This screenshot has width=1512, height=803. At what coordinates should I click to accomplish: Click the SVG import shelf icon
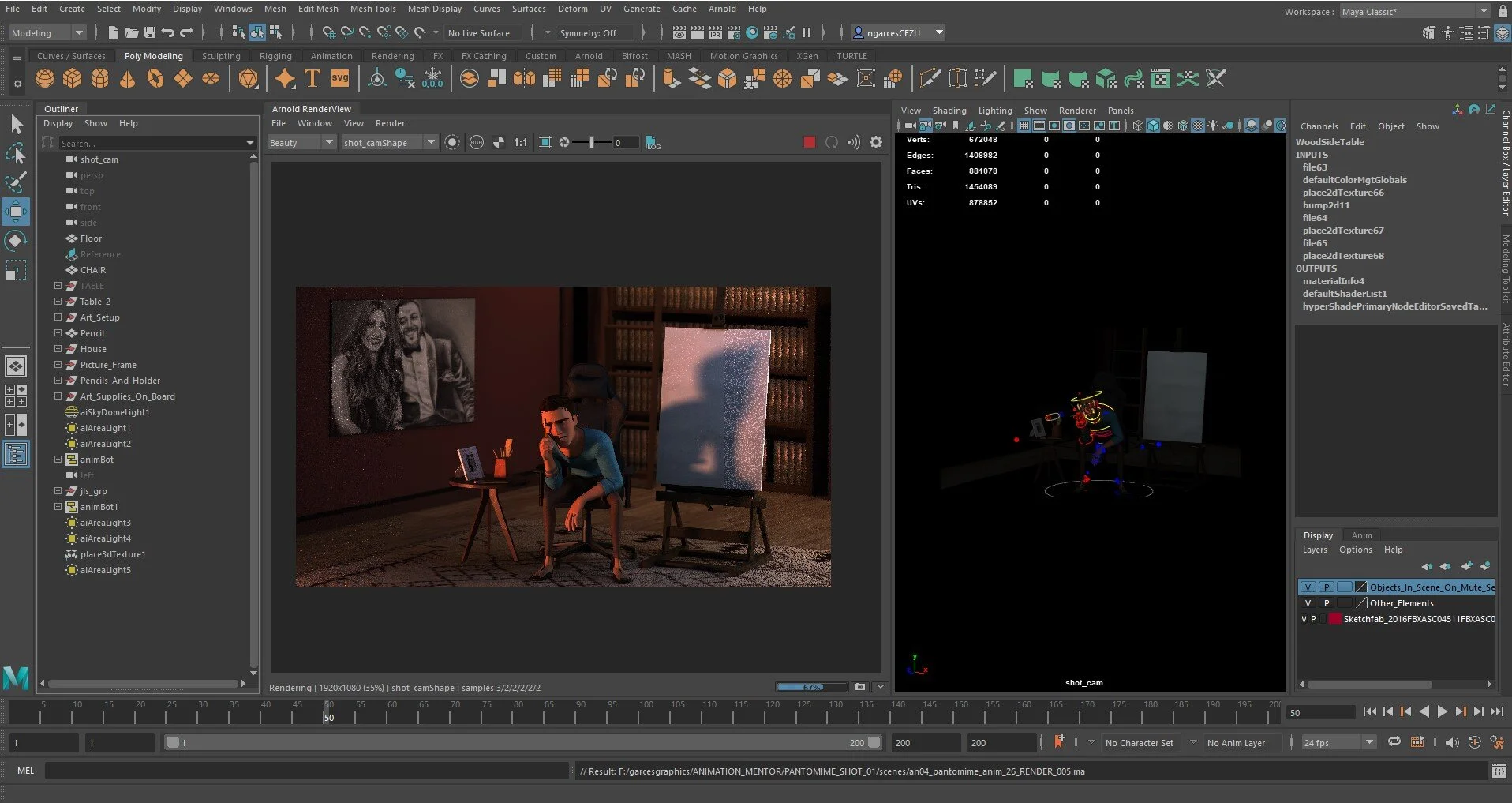point(340,79)
